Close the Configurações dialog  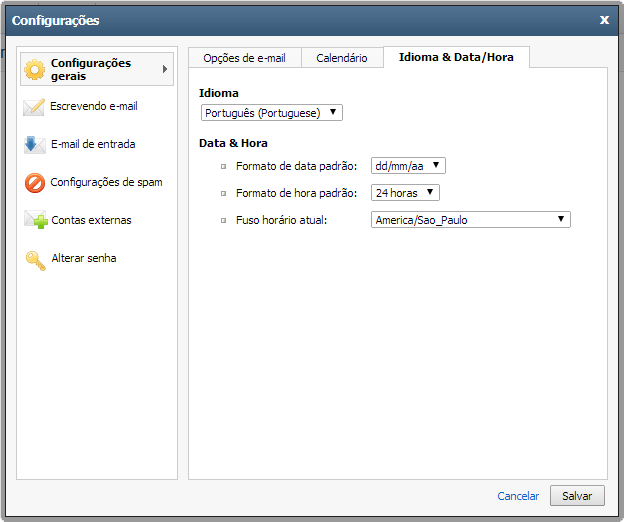[x=604, y=20]
